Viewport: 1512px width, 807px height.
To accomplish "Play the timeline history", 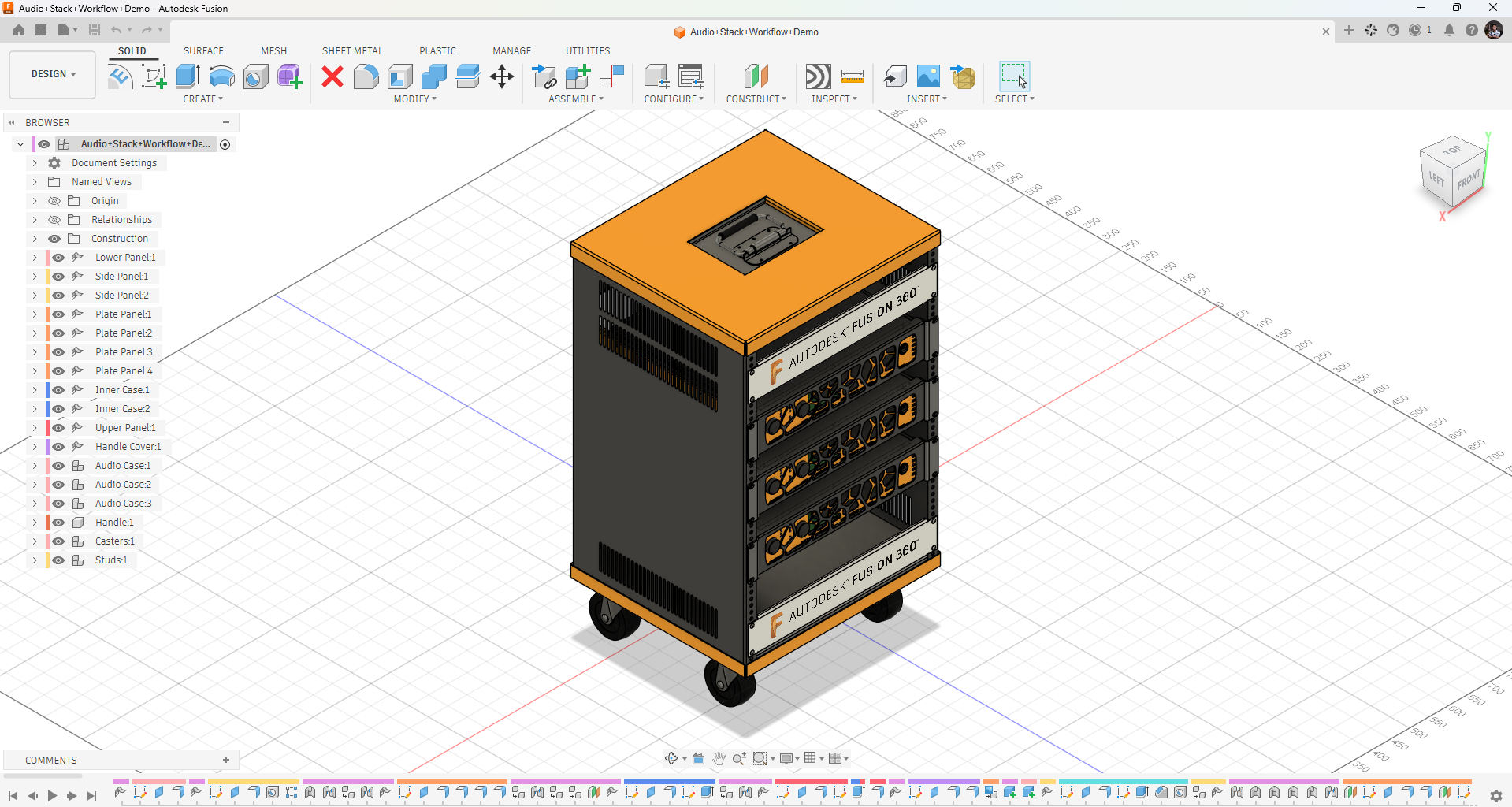I will [52, 796].
